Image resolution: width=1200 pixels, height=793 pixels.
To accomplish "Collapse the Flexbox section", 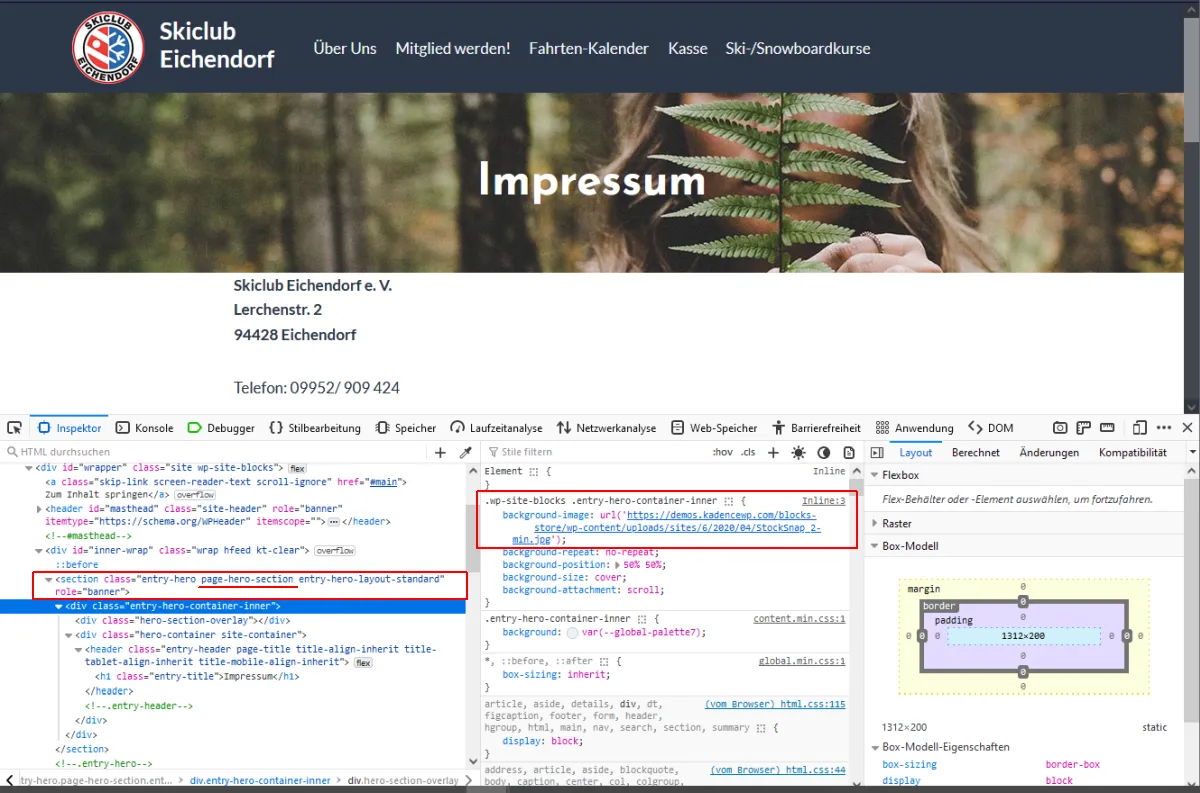I will (873, 475).
